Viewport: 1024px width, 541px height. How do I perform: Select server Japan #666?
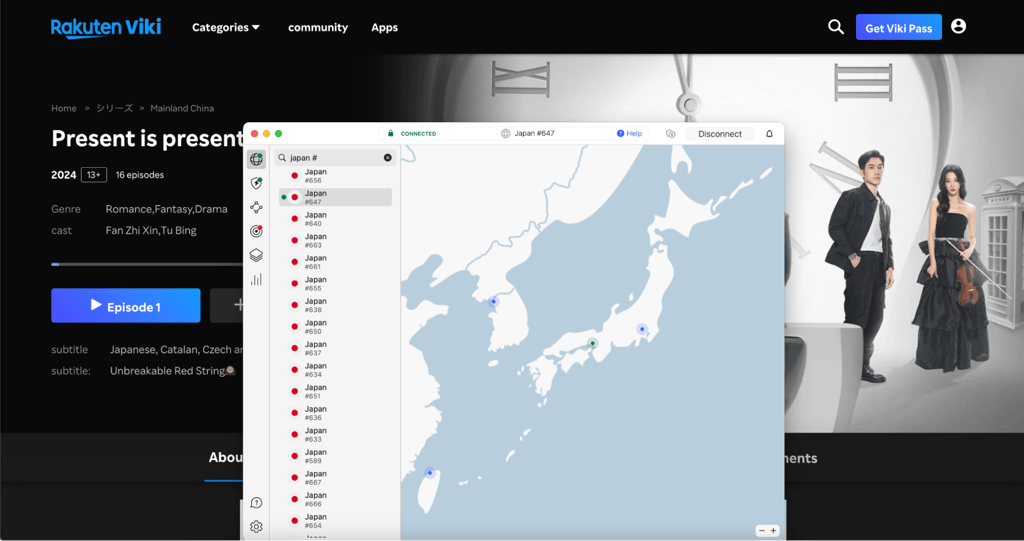click(335, 499)
